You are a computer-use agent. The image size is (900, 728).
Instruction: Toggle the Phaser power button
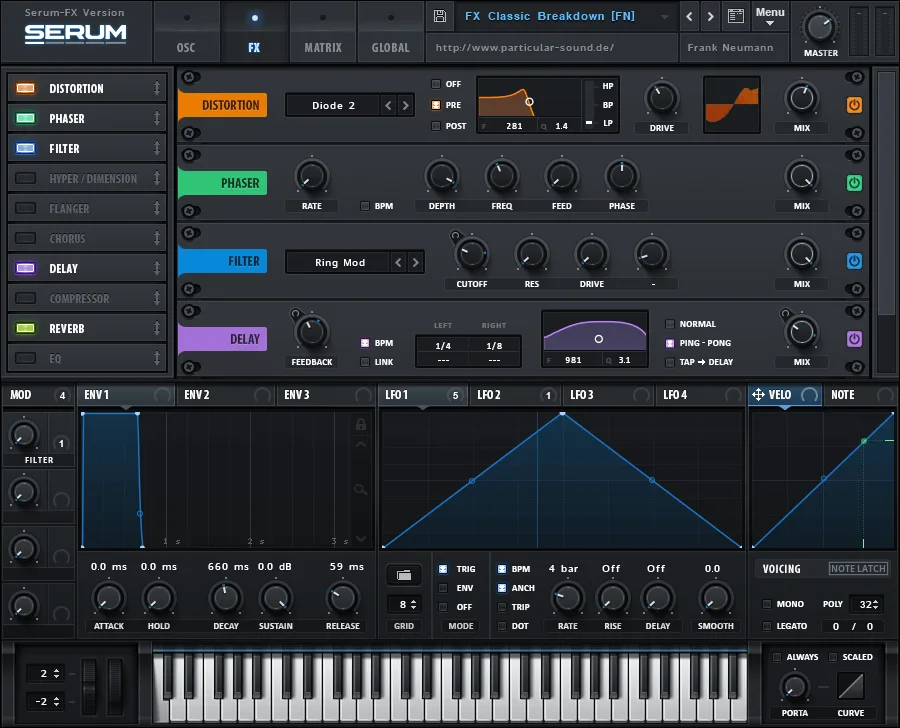(x=854, y=183)
